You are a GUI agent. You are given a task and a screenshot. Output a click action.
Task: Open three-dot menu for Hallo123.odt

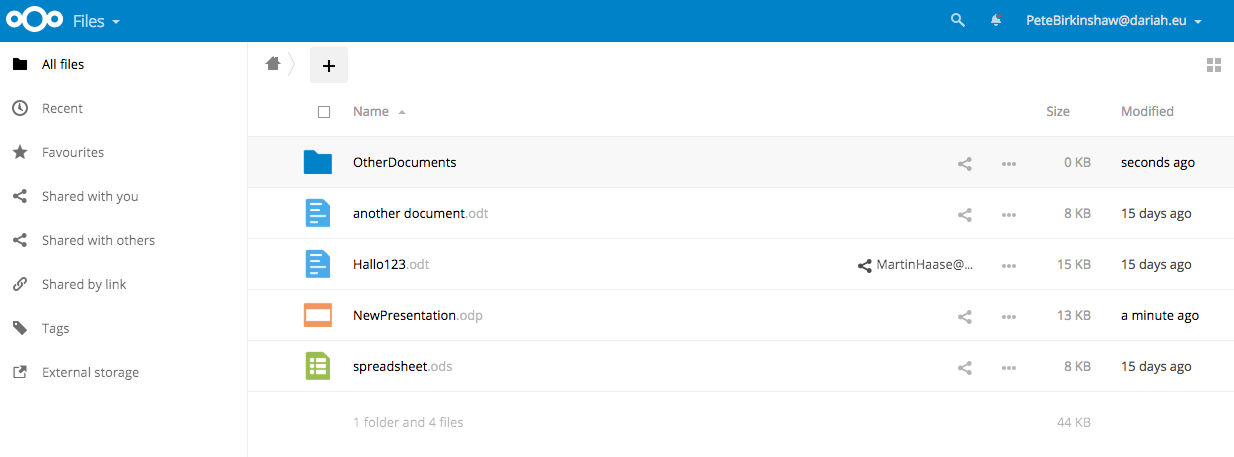(1009, 265)
